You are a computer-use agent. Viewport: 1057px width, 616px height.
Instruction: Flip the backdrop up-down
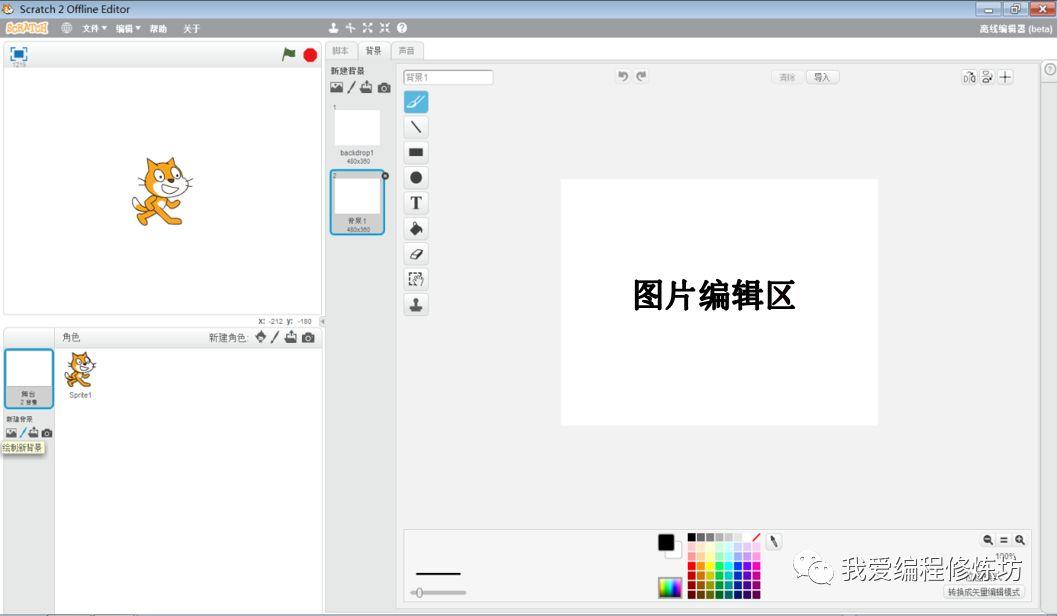pyautogui.click(x=987, y=77)
